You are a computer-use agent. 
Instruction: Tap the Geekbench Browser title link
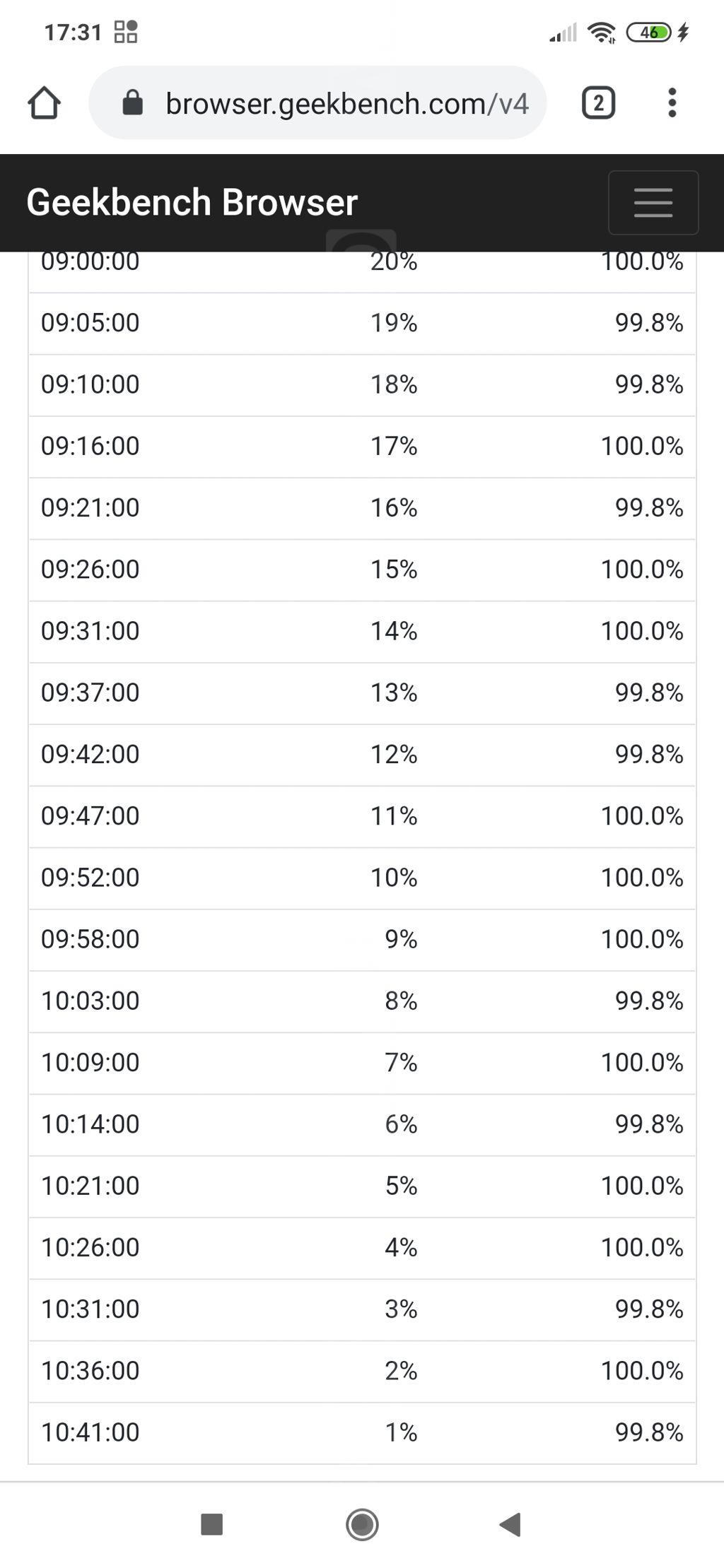point(192,203)
